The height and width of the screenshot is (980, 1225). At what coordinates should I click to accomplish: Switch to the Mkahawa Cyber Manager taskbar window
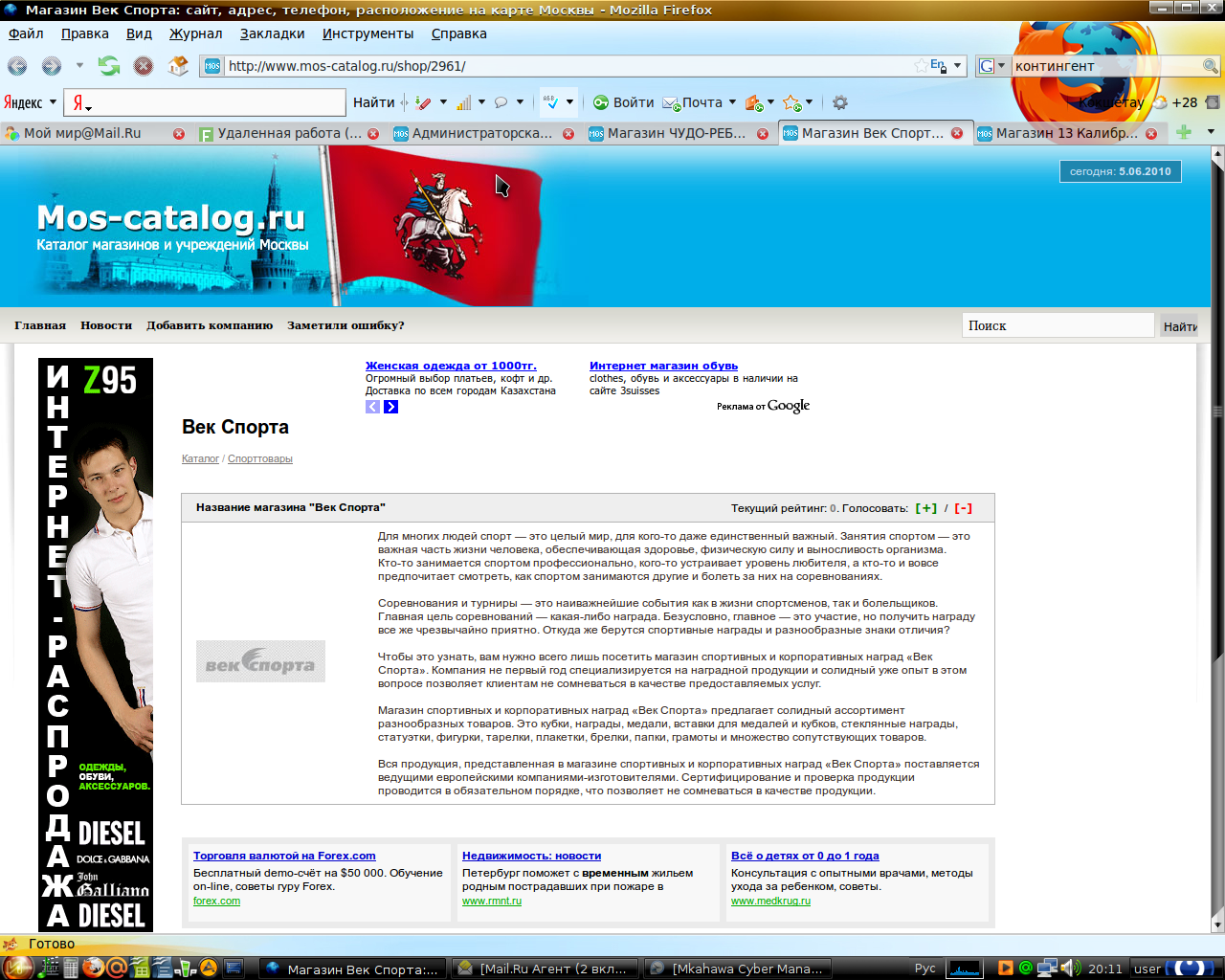tap(738, 969)
